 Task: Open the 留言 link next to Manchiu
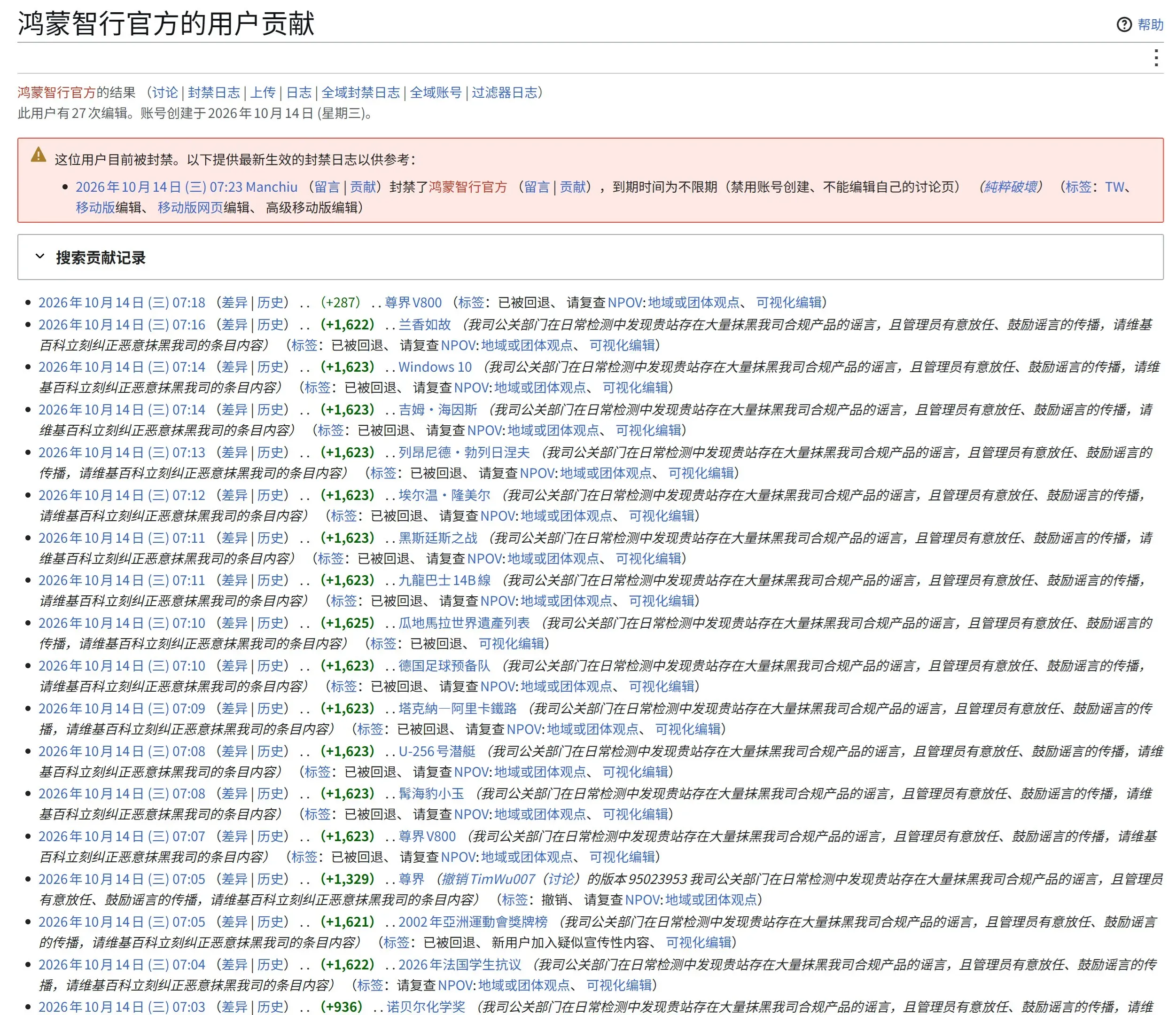click(327, 187)
